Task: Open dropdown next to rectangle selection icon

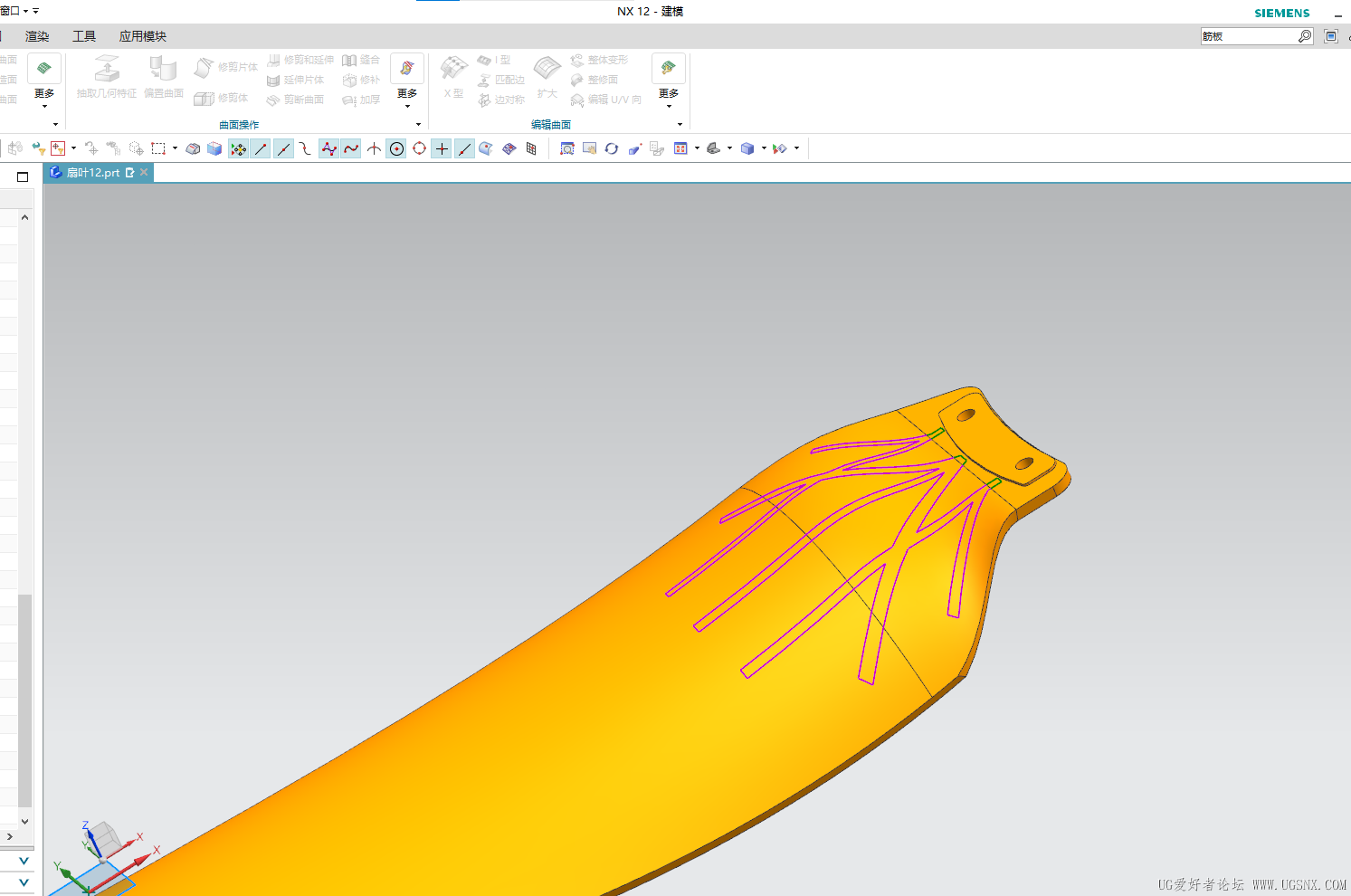Action: point(175,148)
